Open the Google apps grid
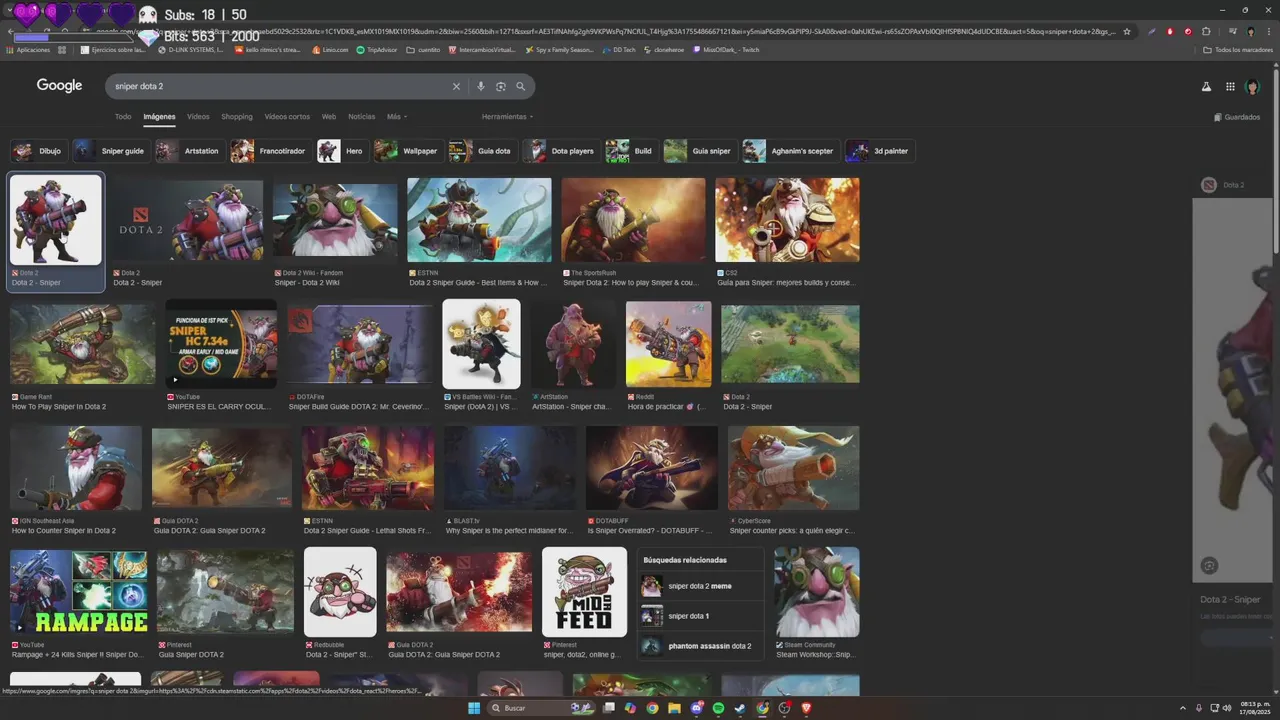 [x=1230, y=87]
